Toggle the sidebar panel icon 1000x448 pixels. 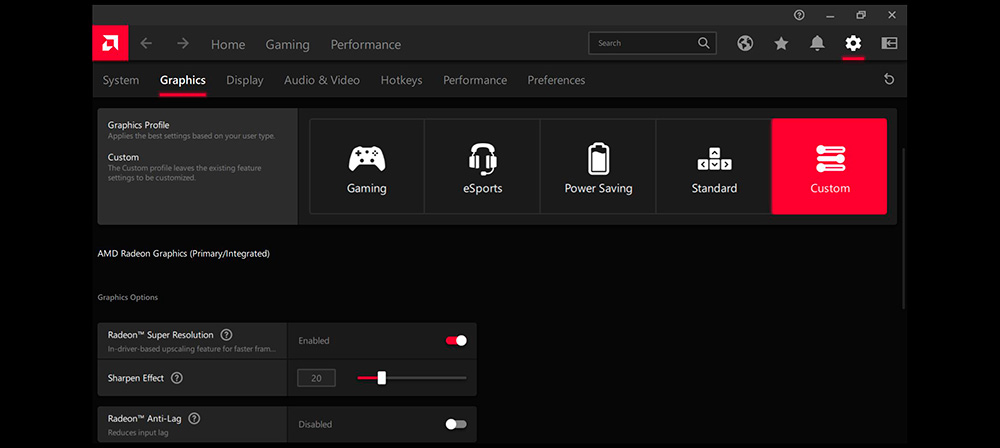pyautogui.click(x=889, y=43)
